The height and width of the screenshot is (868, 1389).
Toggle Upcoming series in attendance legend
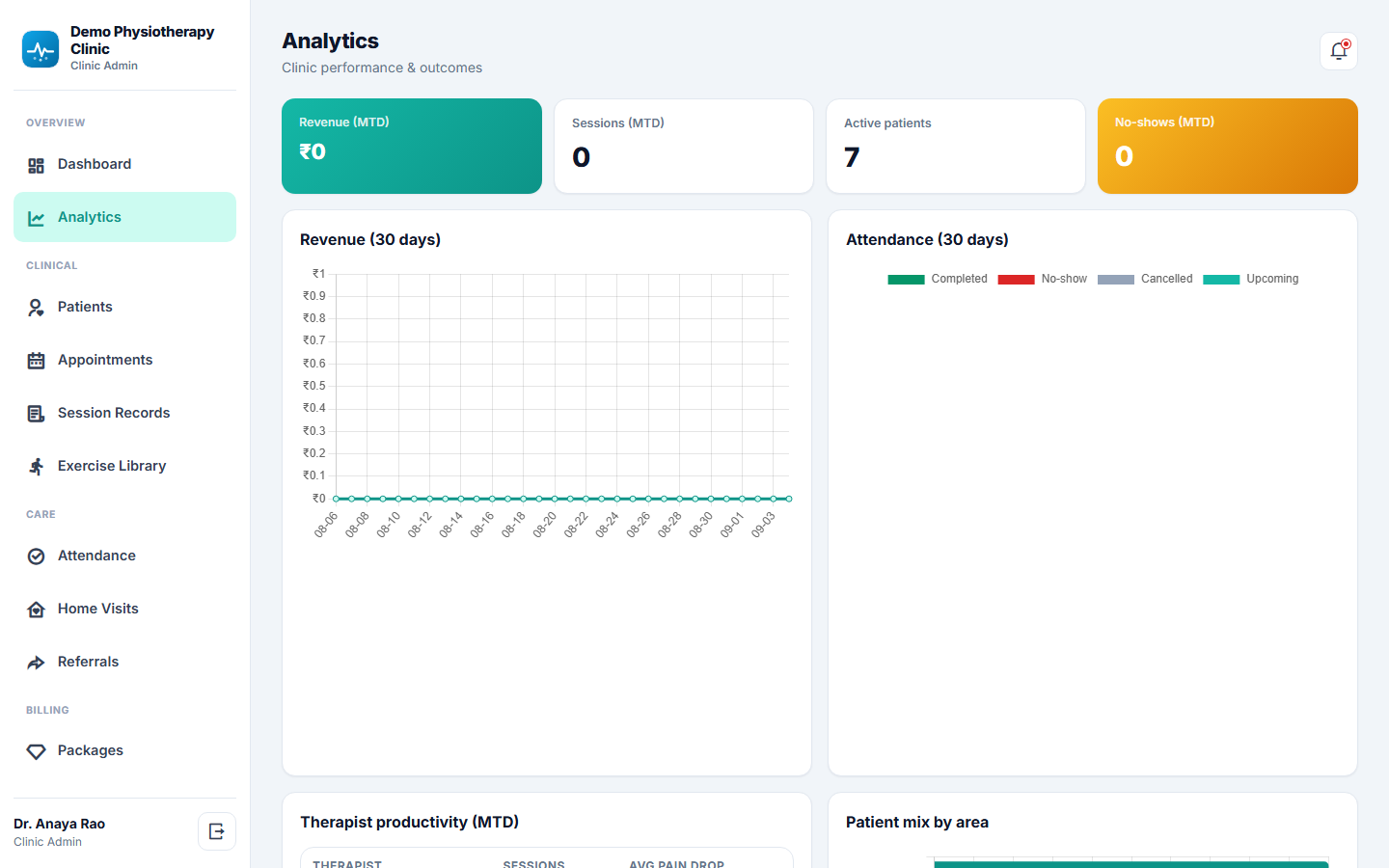[x=1250, y=279]
